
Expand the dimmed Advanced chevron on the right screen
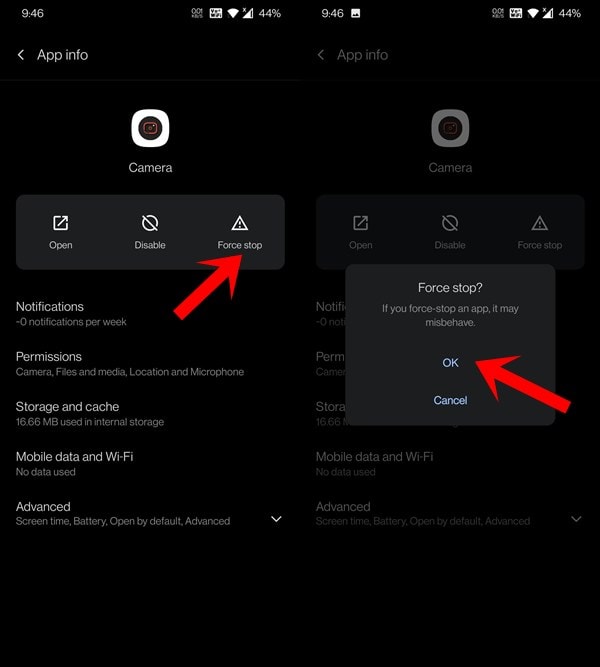[576, 519]
